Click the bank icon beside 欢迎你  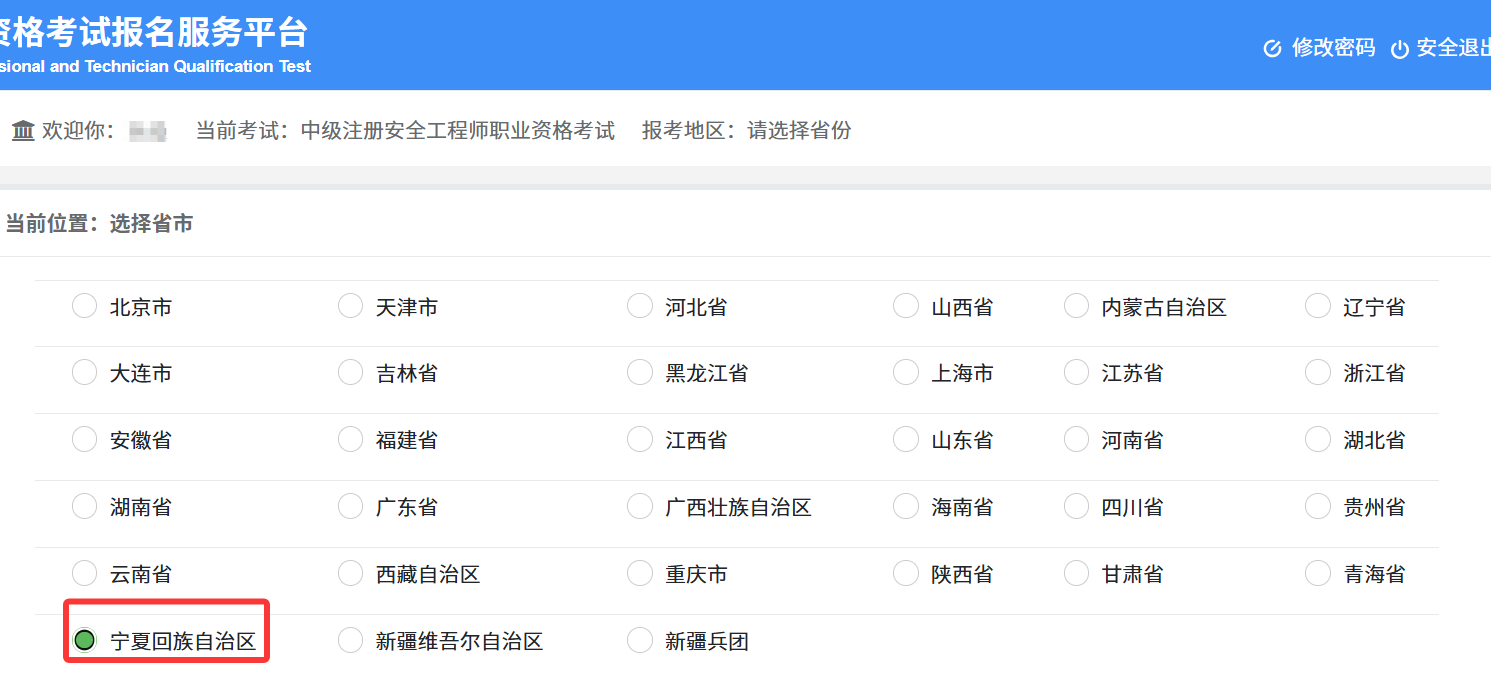click(x=22, y=130)
